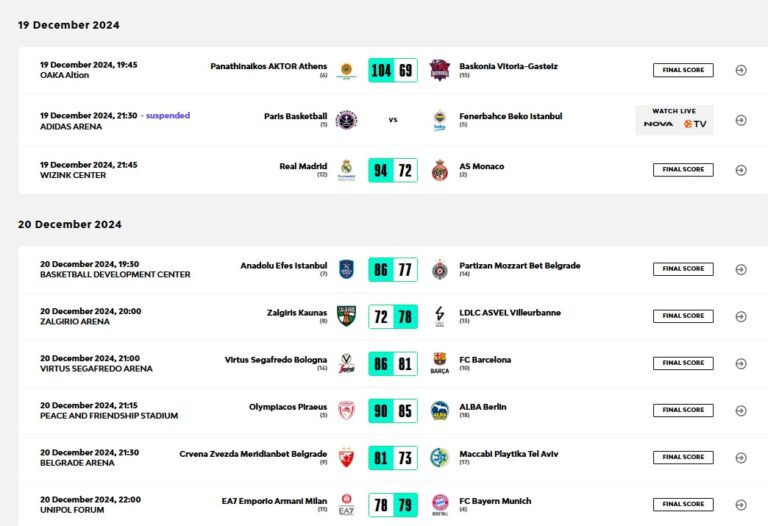768x526 pixels.
Task: Click the Zalgiris Kaunas team logo
Action: tap(346, 316)
